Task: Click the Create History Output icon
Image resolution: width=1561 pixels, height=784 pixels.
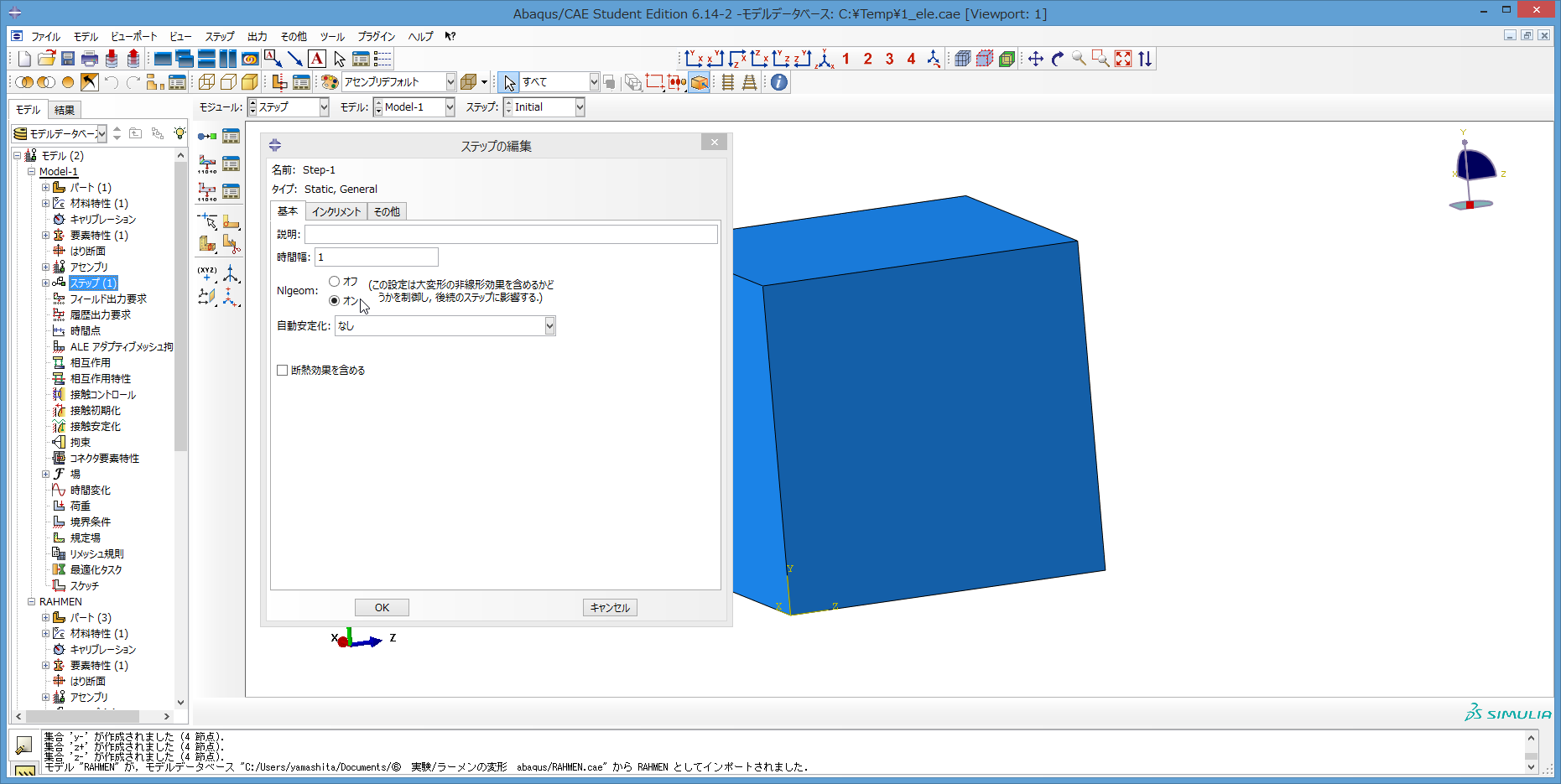Action: point(207,191)
